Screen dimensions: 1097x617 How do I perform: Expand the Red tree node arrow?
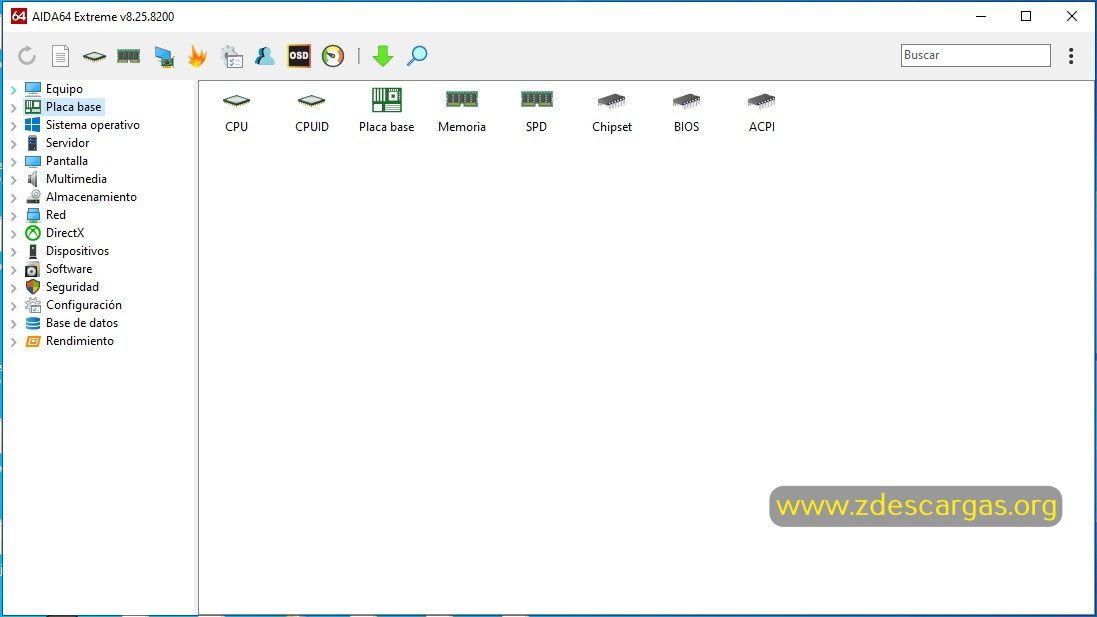pyautogui.click(x=13, y=215)
